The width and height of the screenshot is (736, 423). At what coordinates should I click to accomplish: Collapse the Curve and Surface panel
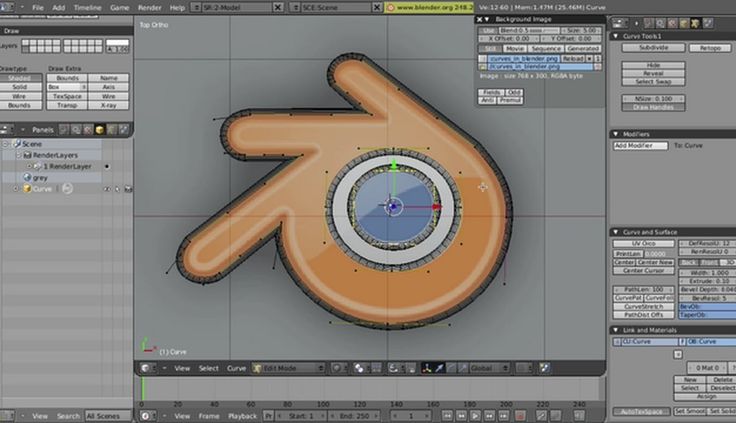(615, 232)
